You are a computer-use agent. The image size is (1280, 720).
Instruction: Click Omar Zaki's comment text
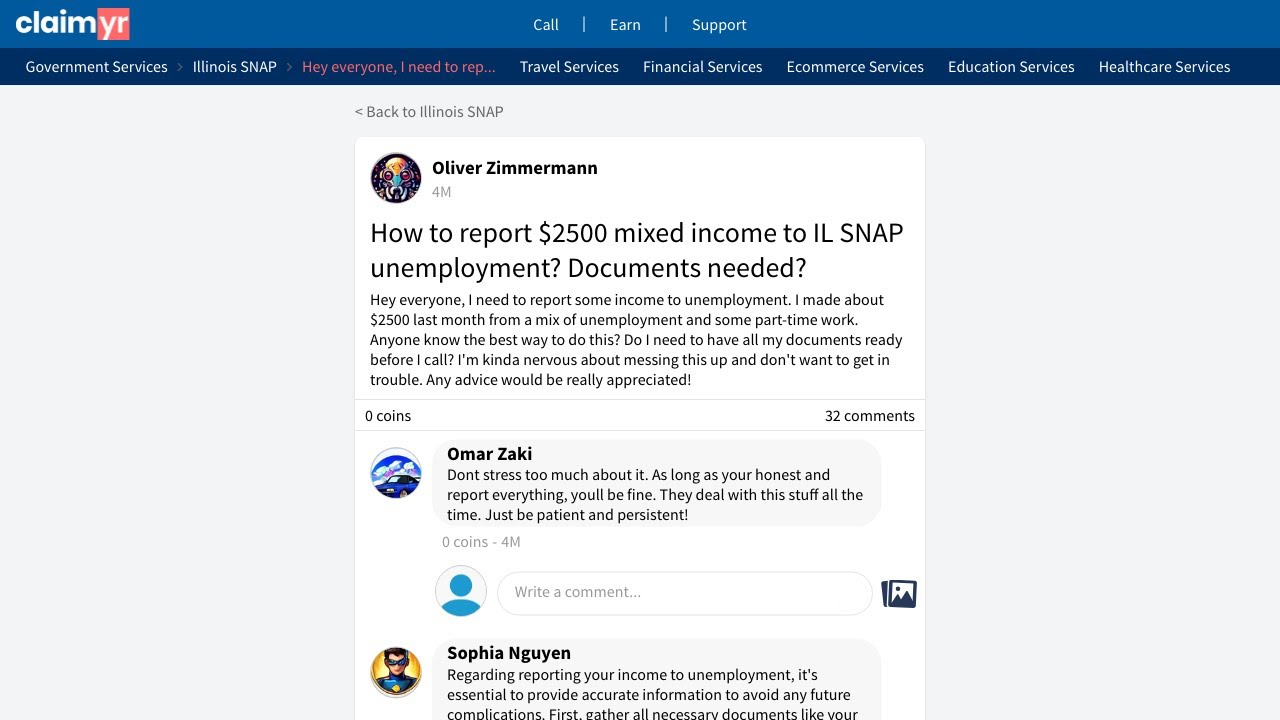coord(655,495)
